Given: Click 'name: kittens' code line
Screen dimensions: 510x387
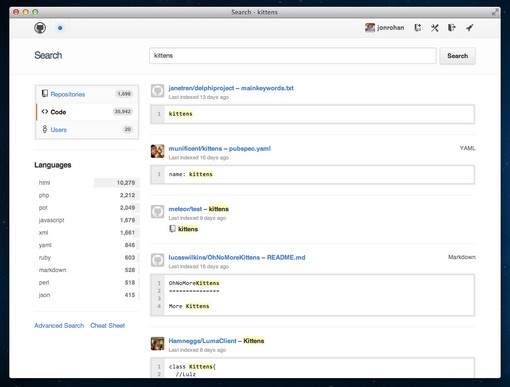Looking at the screenshot, I should 190,174.
